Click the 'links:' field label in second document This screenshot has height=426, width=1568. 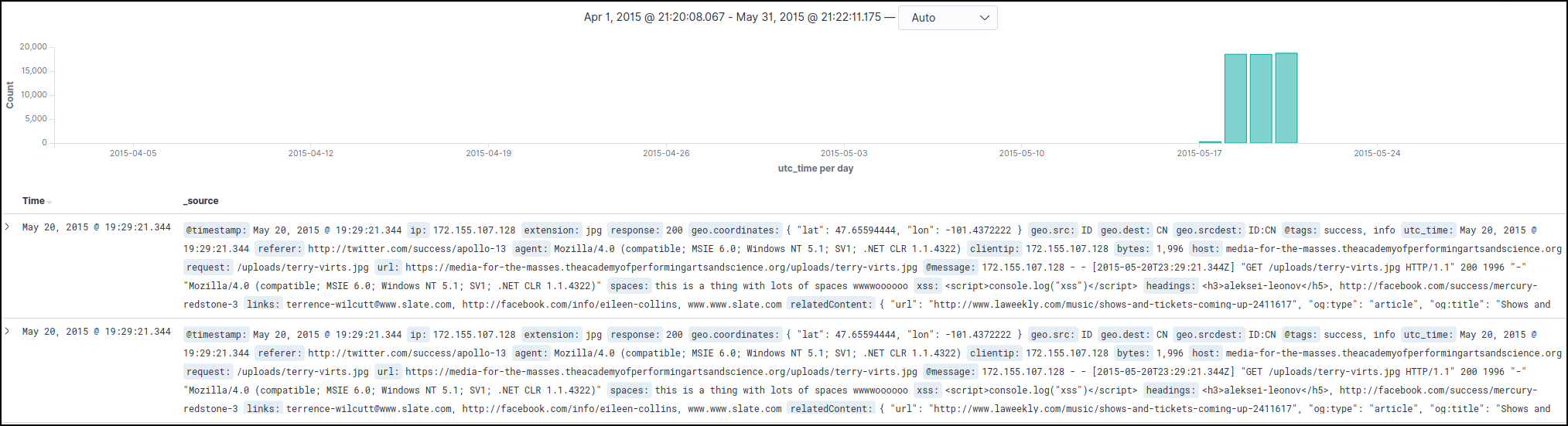click(x=264, y=409)
